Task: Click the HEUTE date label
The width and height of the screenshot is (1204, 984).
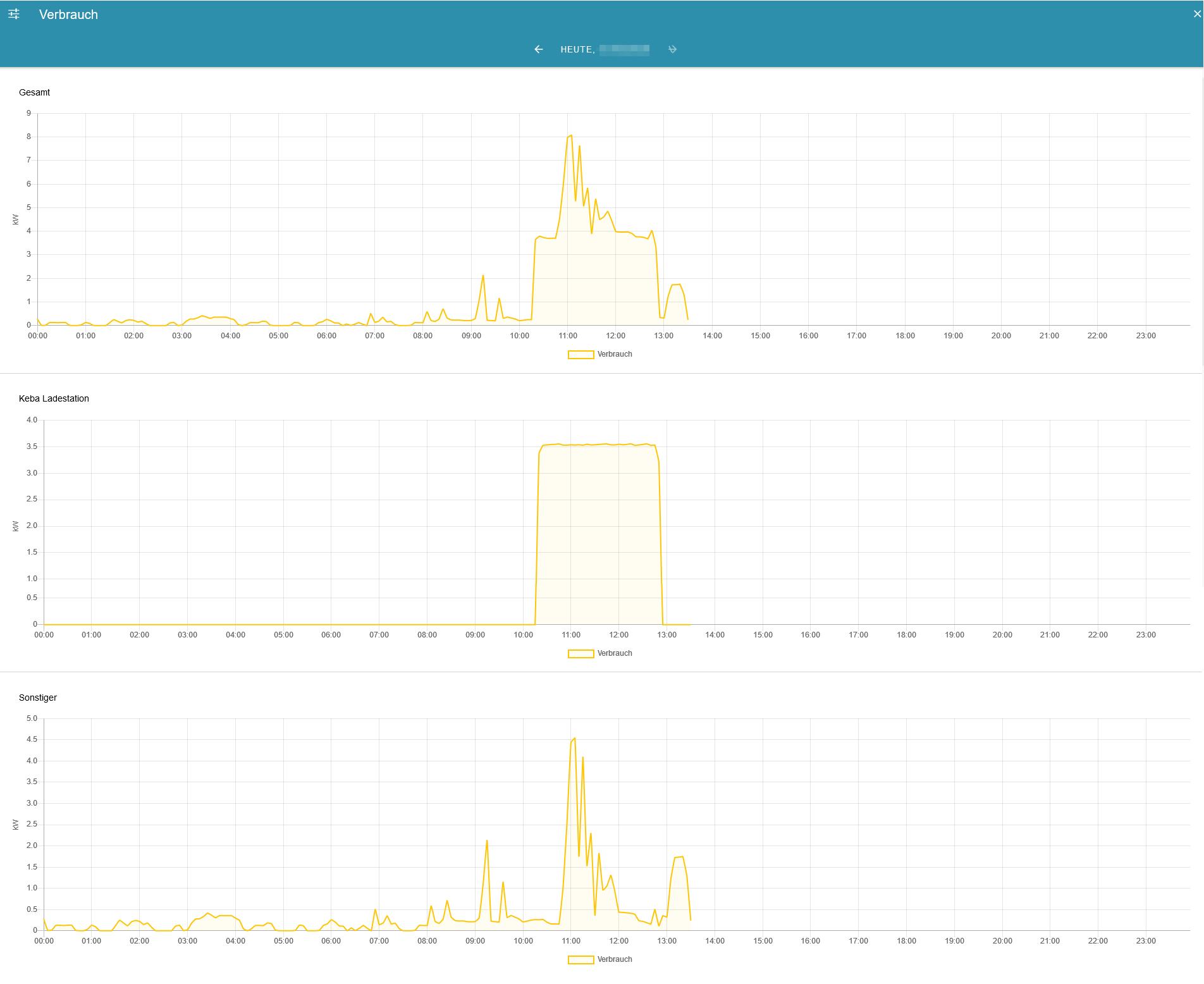Action: 605,49
